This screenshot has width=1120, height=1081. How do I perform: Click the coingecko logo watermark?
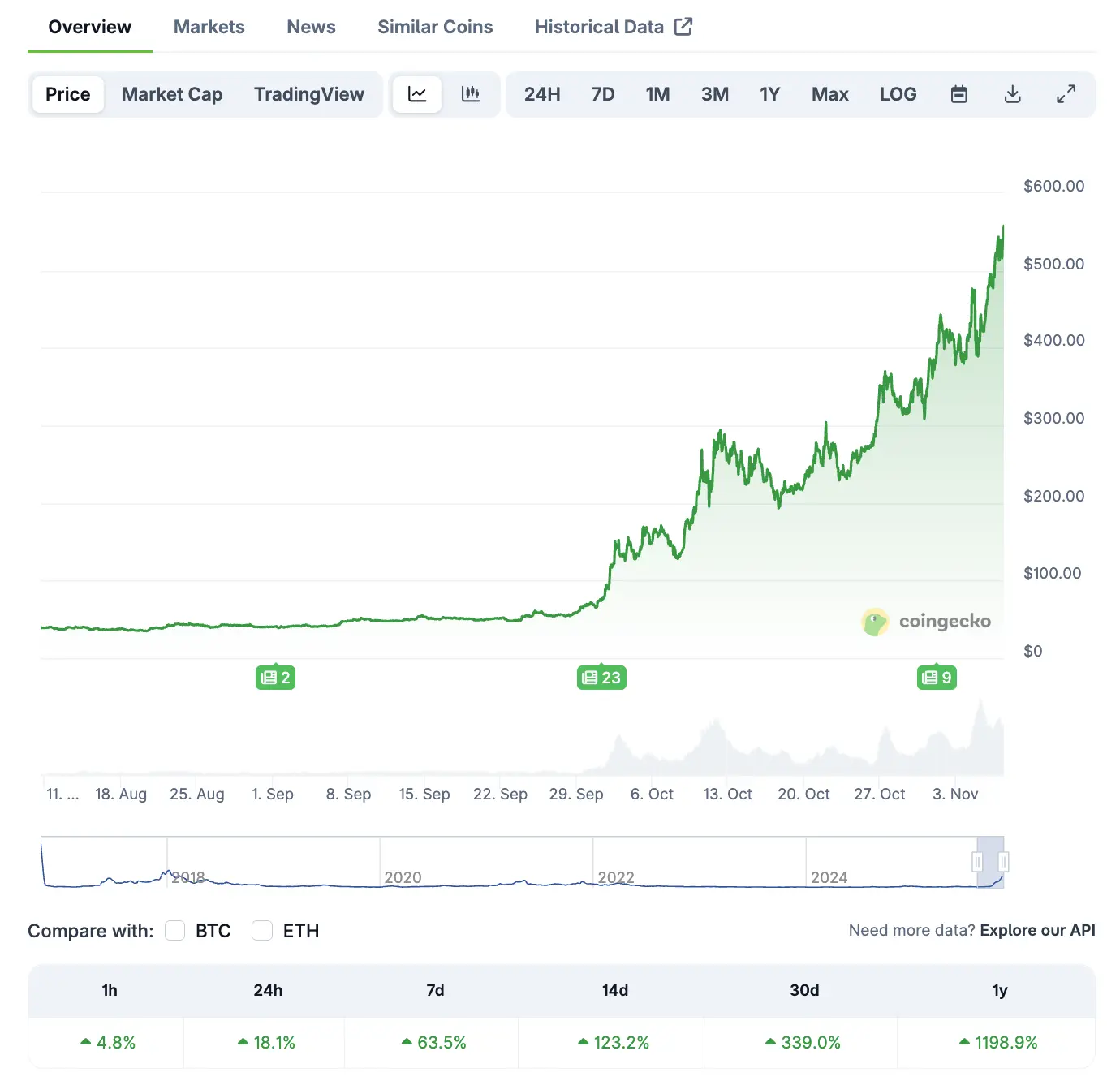coord(927,621)
